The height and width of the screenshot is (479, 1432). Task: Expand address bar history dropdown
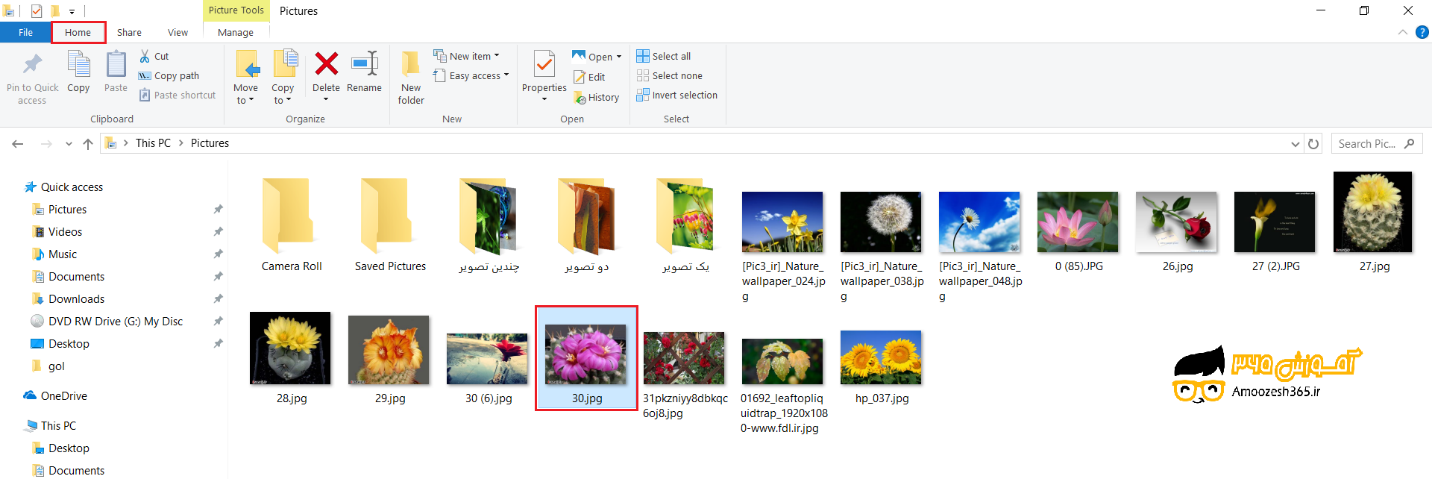click(x=1296, y=144)
